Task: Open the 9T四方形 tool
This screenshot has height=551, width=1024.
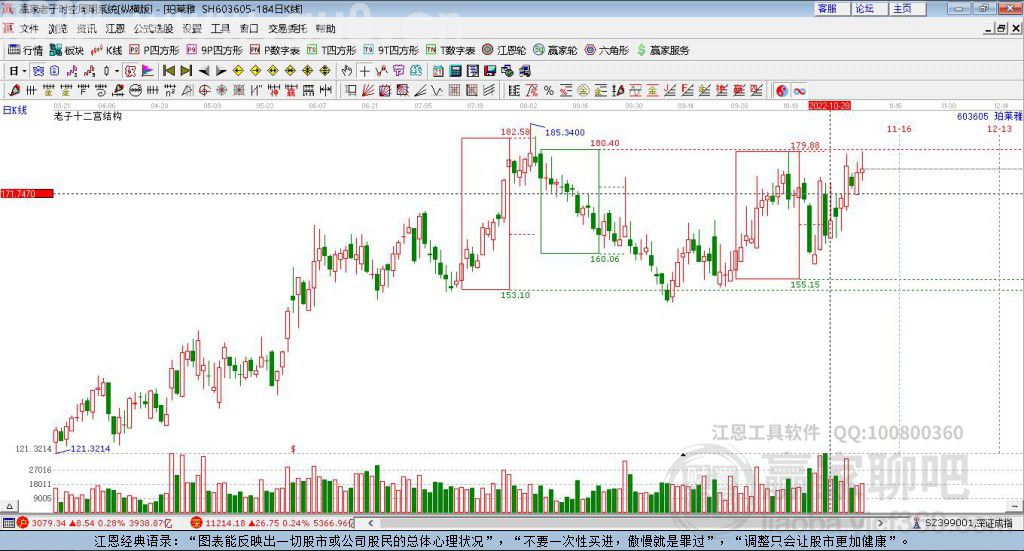Action: point(391,50)
